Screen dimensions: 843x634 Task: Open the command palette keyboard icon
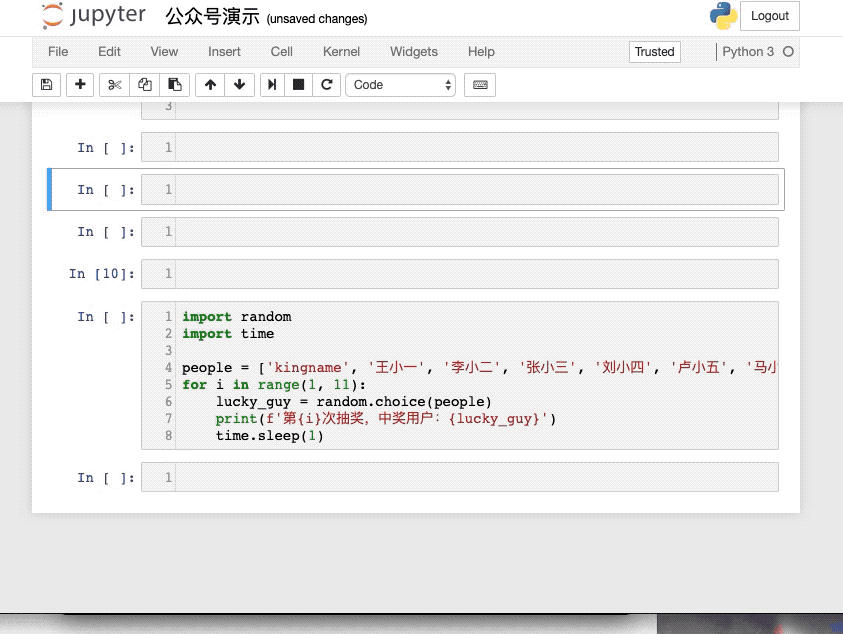pyautogui.click(x=480, y=85)
